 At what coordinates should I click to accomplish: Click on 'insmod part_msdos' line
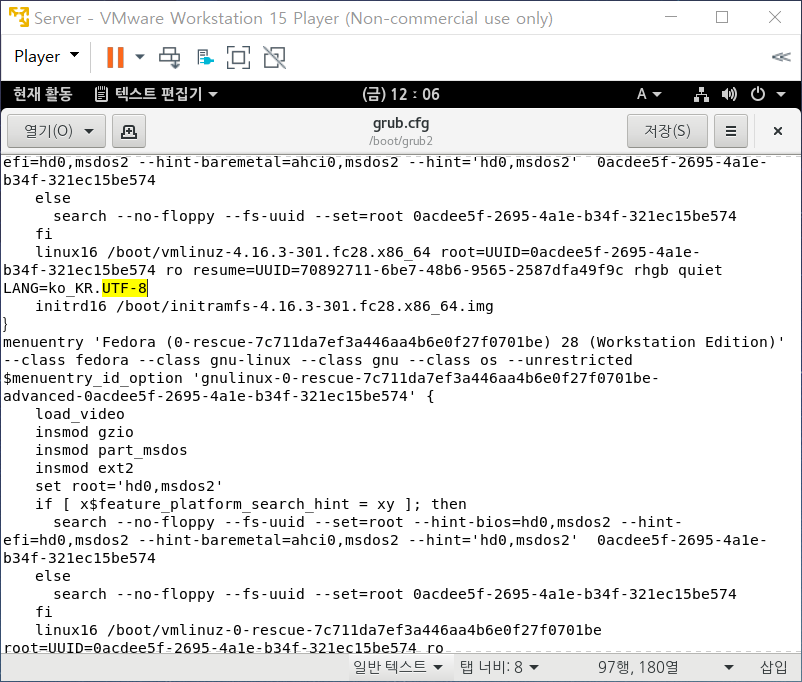[x=111, y=450]
